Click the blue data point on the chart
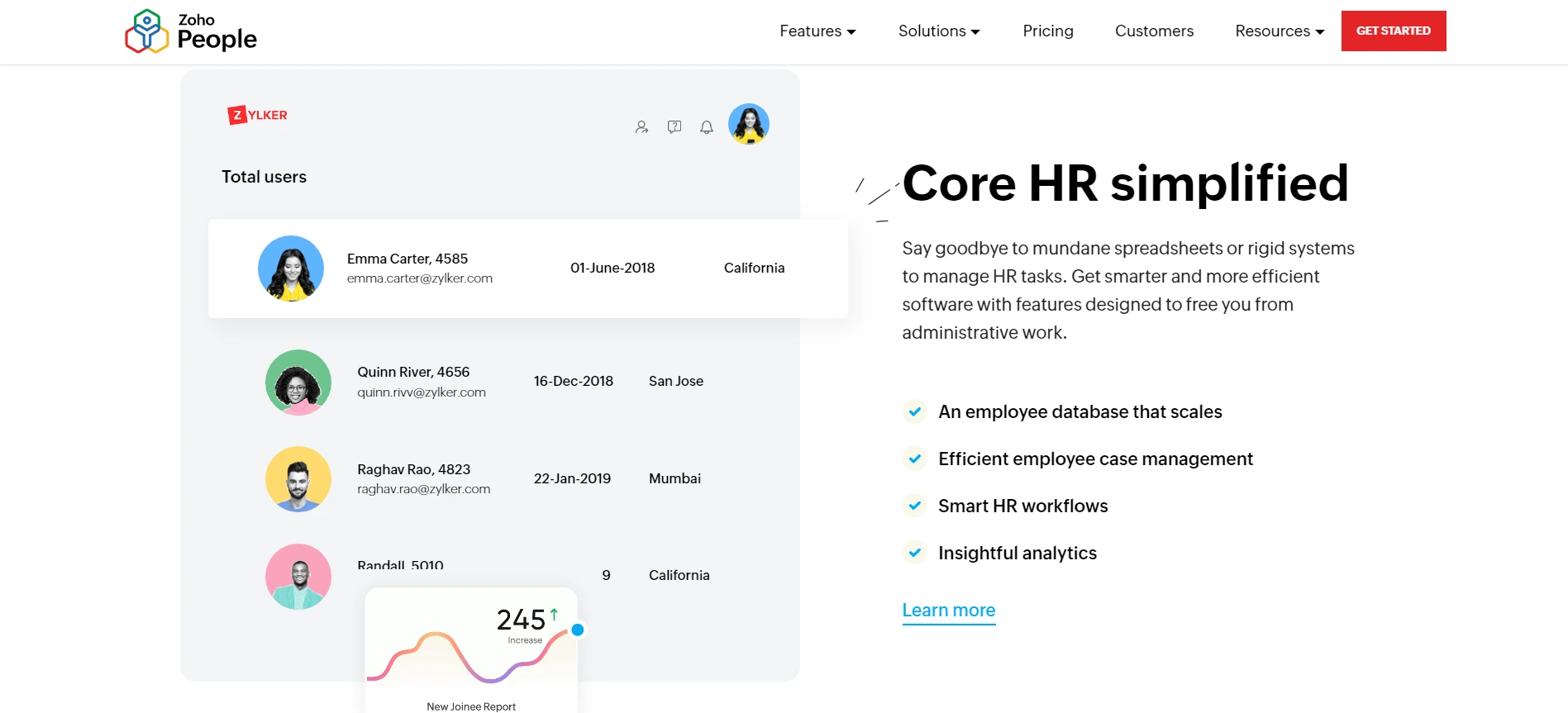The width and height of the screenshot is (1568, 713). pyautogui.click(x=578, y=630)
